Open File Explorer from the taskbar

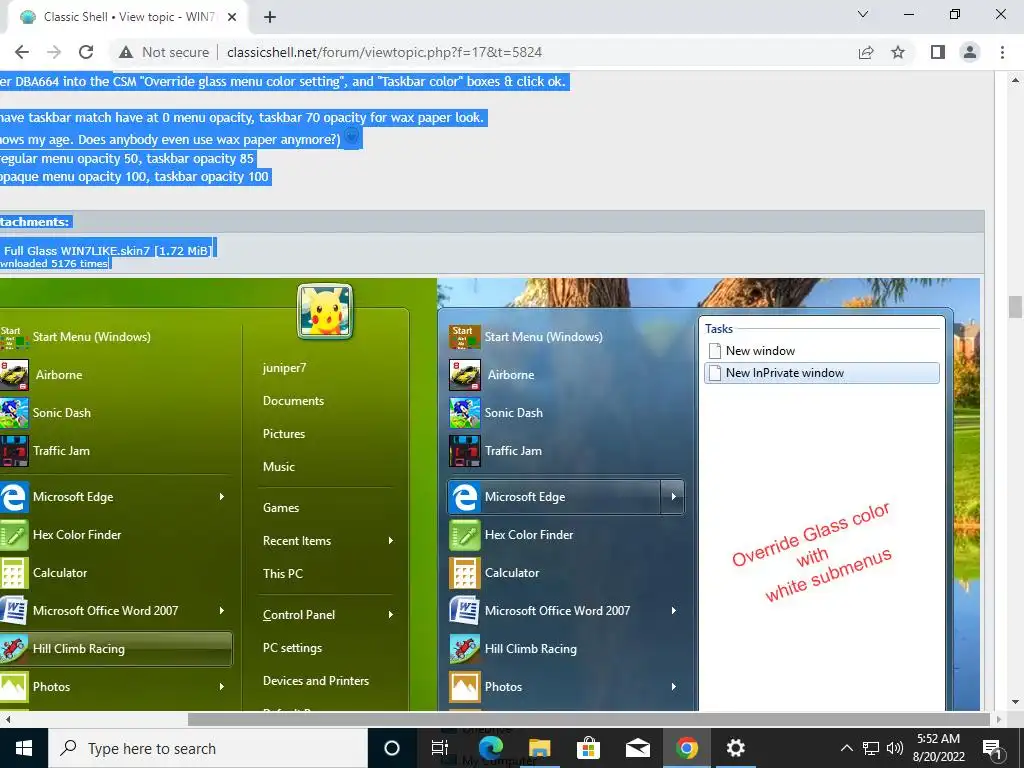tap(539, 748)
